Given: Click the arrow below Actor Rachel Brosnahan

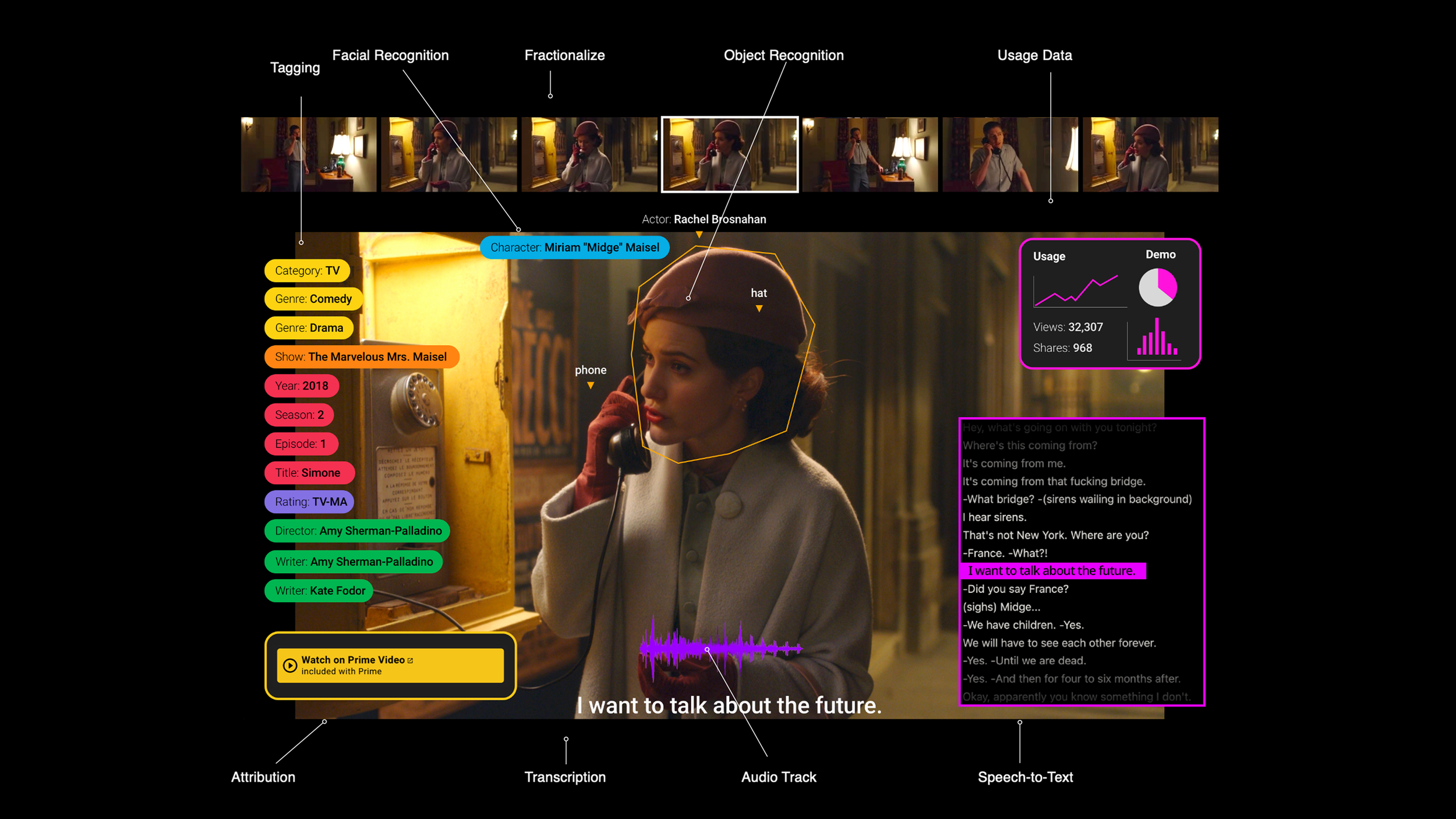Looking at the screenshot, I should coord(699,235).
